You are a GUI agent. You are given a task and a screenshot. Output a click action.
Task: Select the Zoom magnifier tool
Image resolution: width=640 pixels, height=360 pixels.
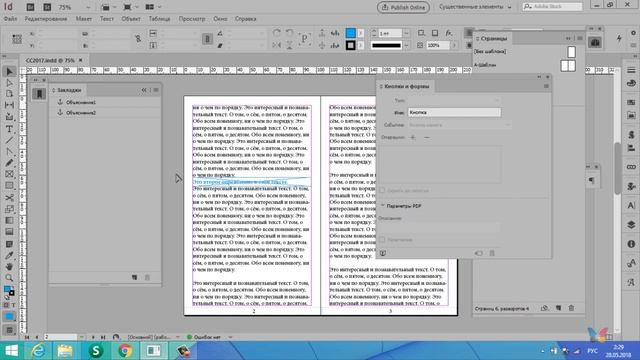pyautogui.click(x=9, y=278)
